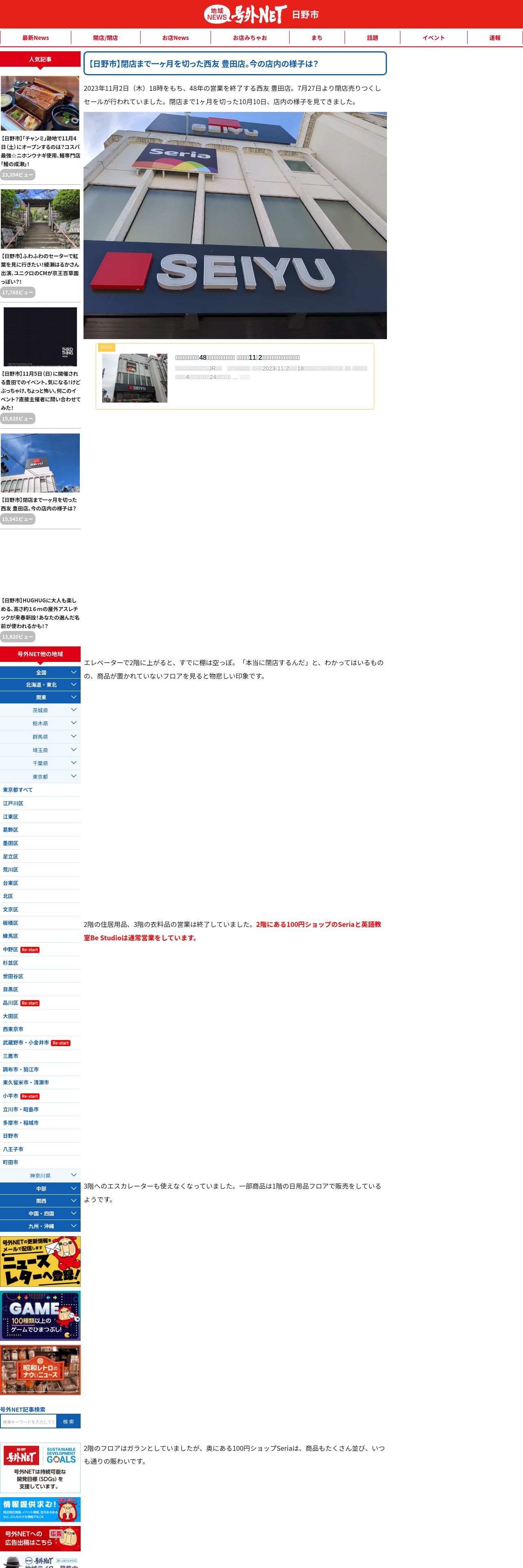Click the large SEIYU storefront photo
Screen dimensions: 523x1568
tap(235, 225)
